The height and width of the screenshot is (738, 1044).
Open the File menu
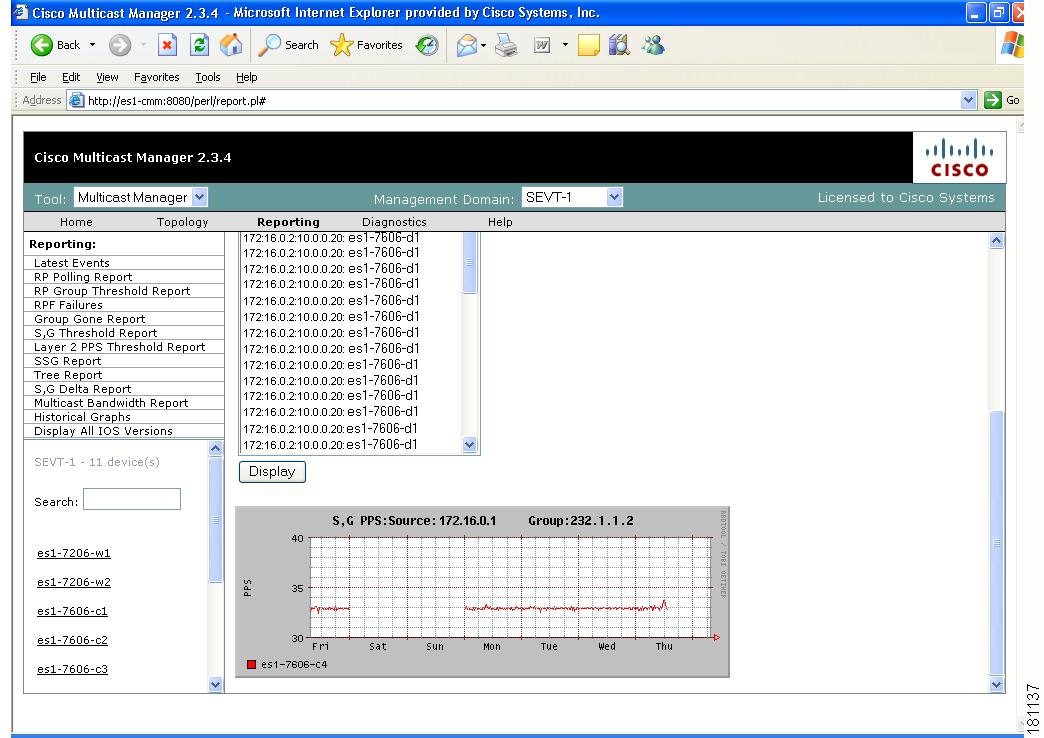(38, 77)
